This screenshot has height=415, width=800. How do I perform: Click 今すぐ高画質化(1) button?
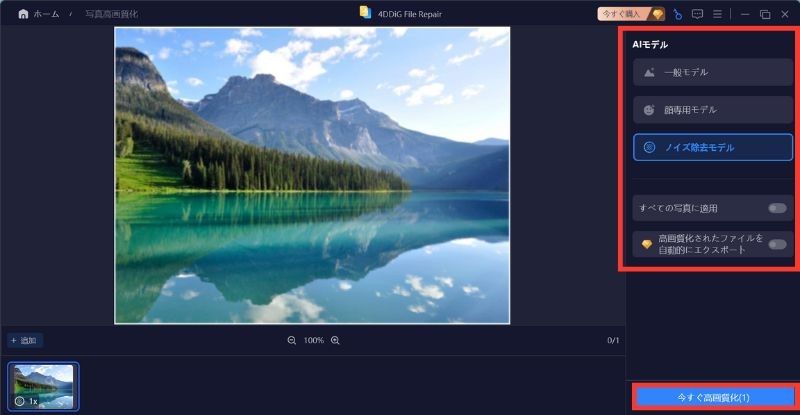tap(713, 397)
